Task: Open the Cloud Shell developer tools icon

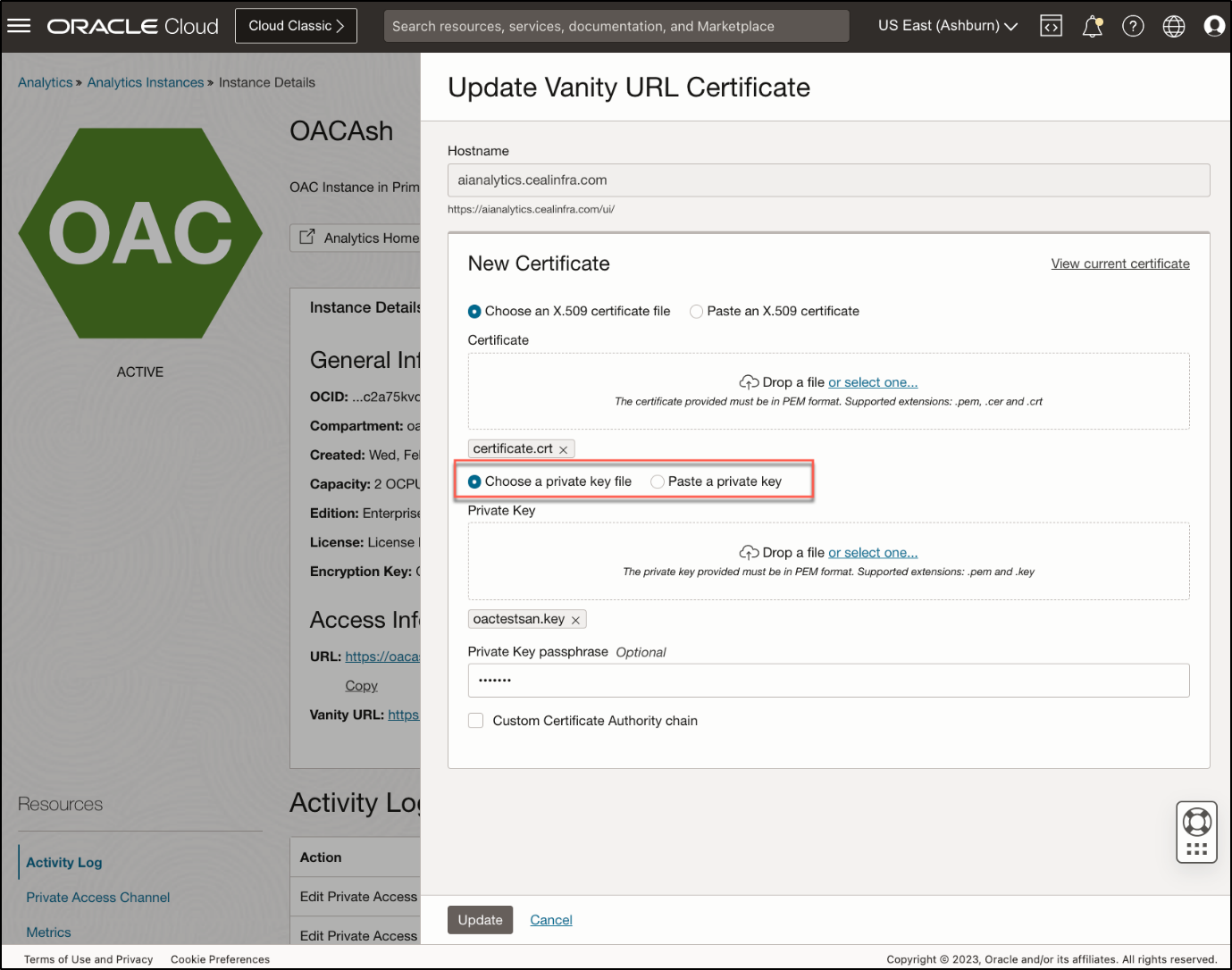Action: tap(1051, 26)
